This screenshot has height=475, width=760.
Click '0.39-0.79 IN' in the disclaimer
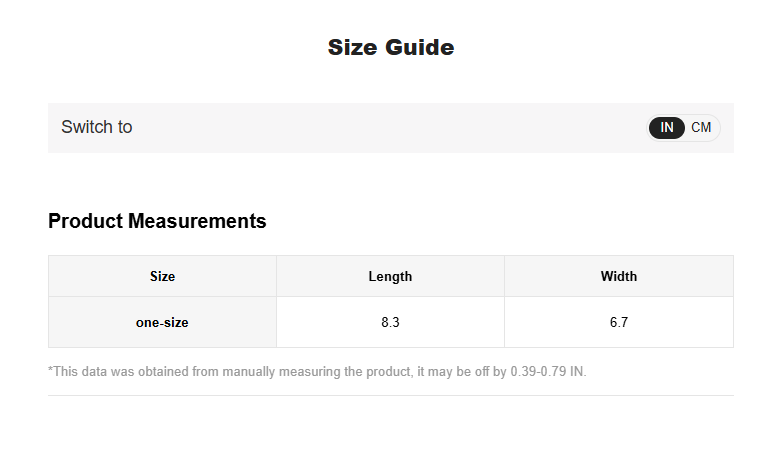[x=548, y=372]
